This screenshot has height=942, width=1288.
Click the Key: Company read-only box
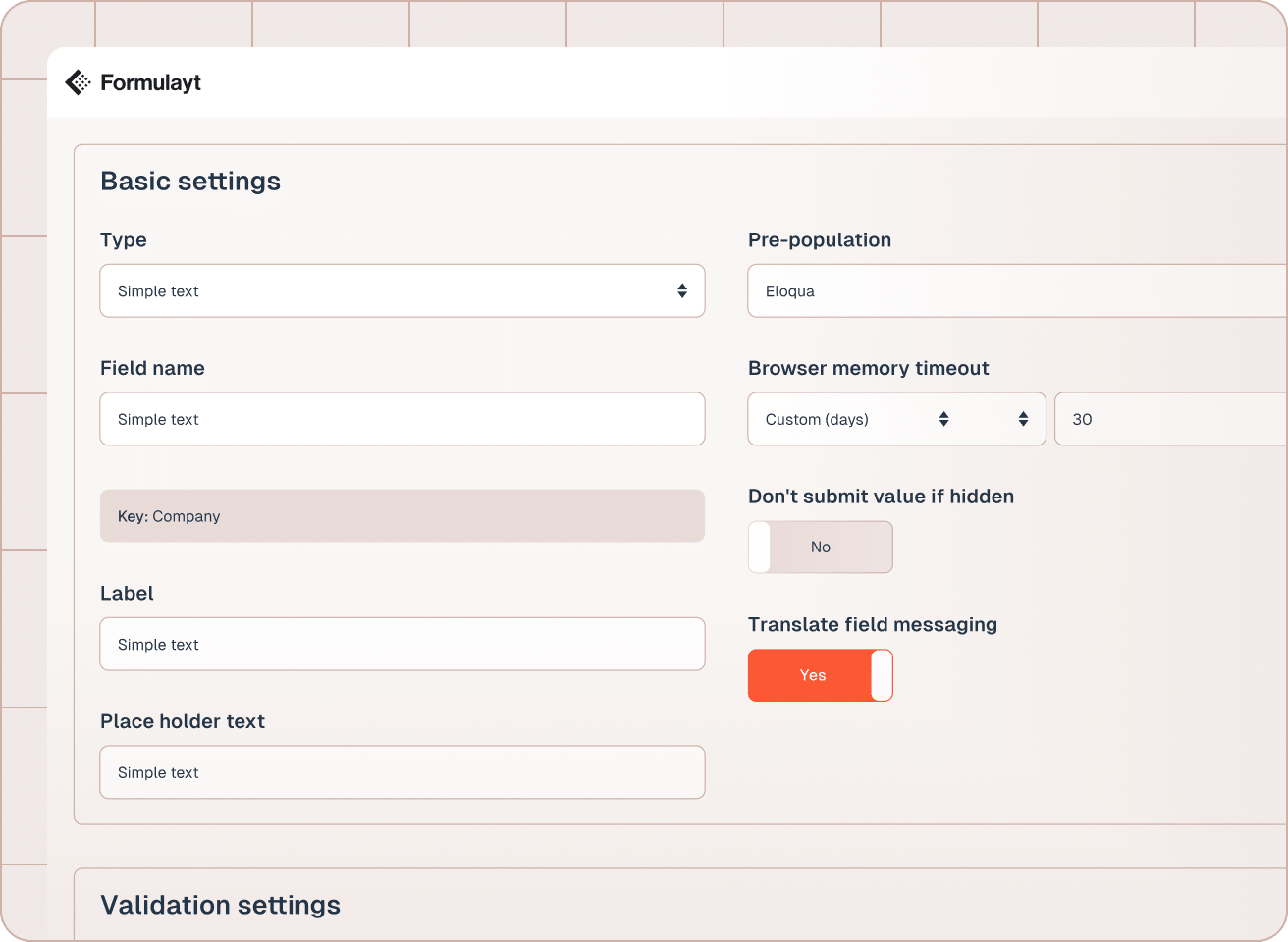[402, 516]
